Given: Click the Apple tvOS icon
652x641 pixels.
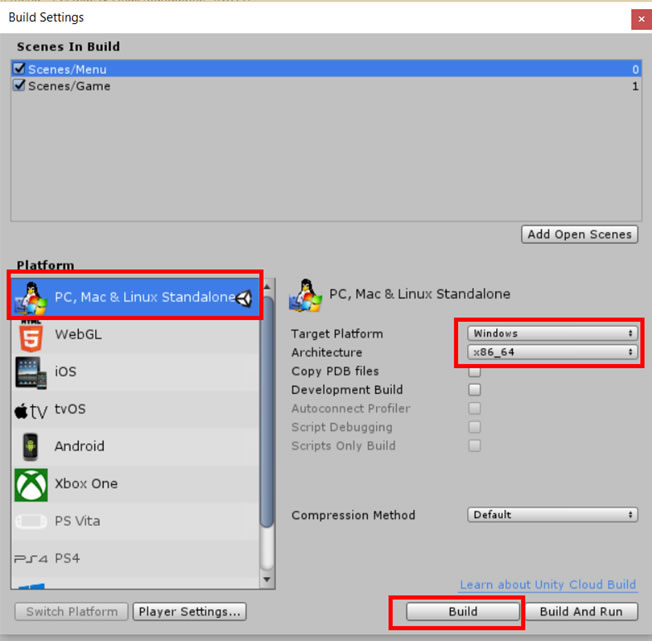Looking at the screenshot, I should pos(31,411).
